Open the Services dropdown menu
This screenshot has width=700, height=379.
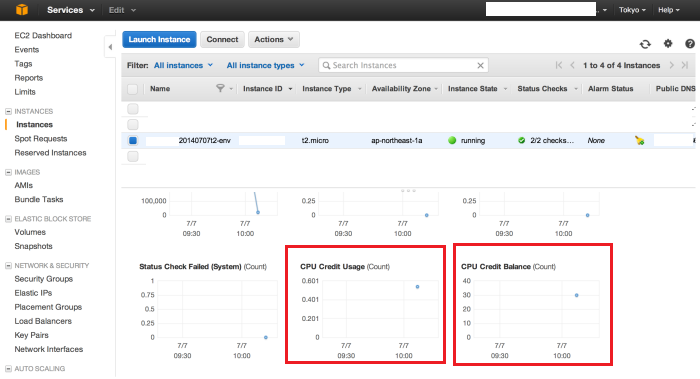click(x=71, y=10)
